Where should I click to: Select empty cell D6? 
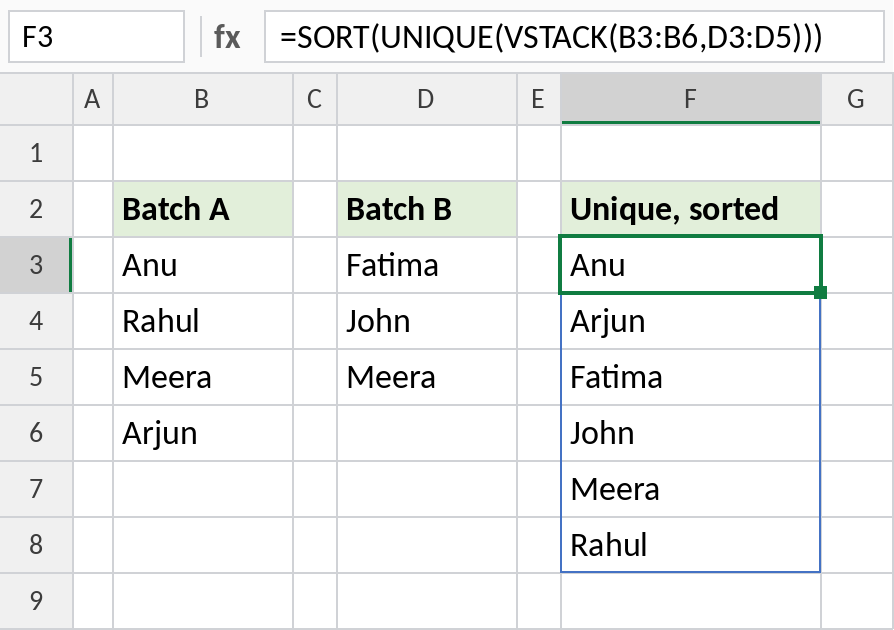click(426, 432)
